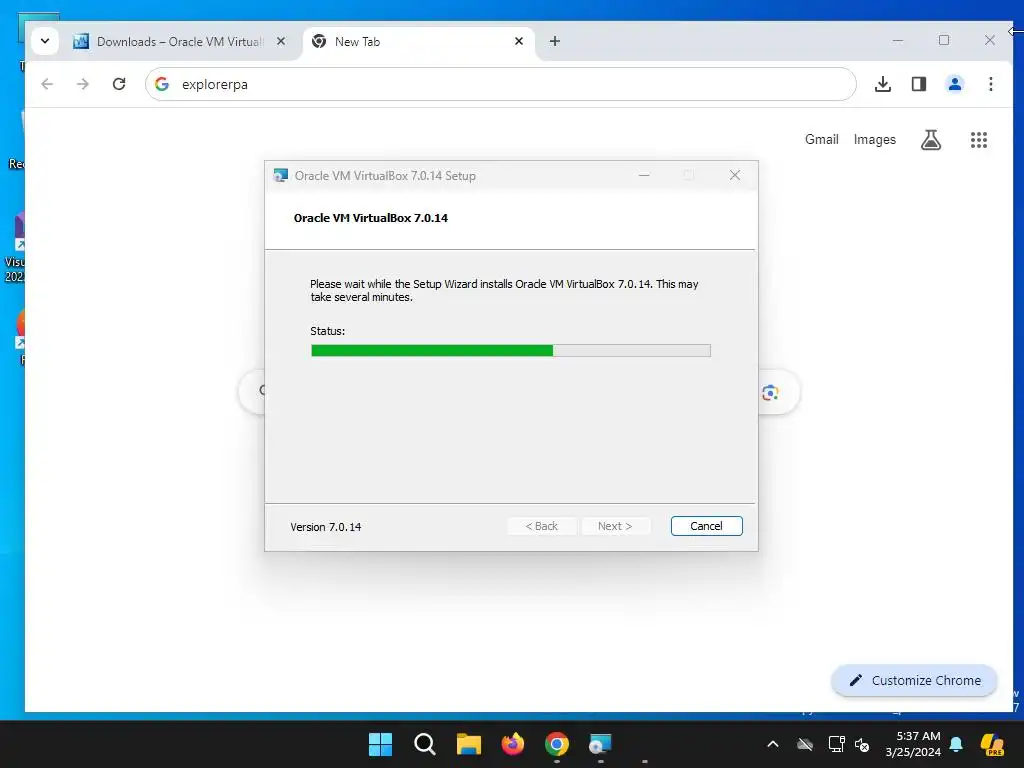Close the VirtualBox Setup dialog
Screen dimensions: 1024x768
(735, 175)
